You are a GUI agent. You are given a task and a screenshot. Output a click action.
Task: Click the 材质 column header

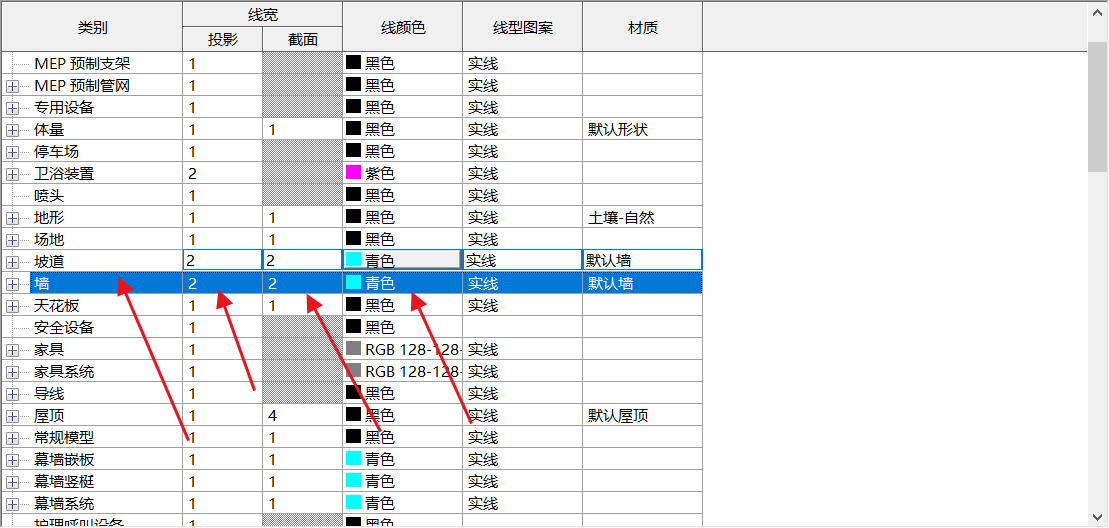642,27
